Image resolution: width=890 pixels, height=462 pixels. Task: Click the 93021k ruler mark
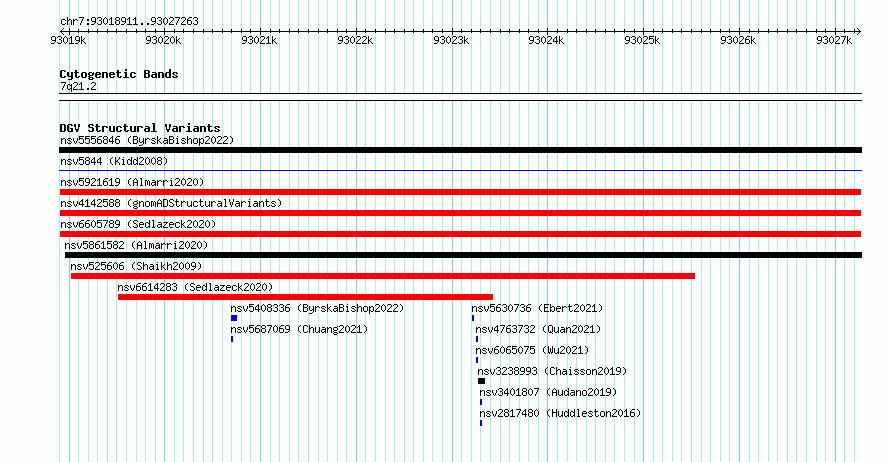click(x=259, y=40)
